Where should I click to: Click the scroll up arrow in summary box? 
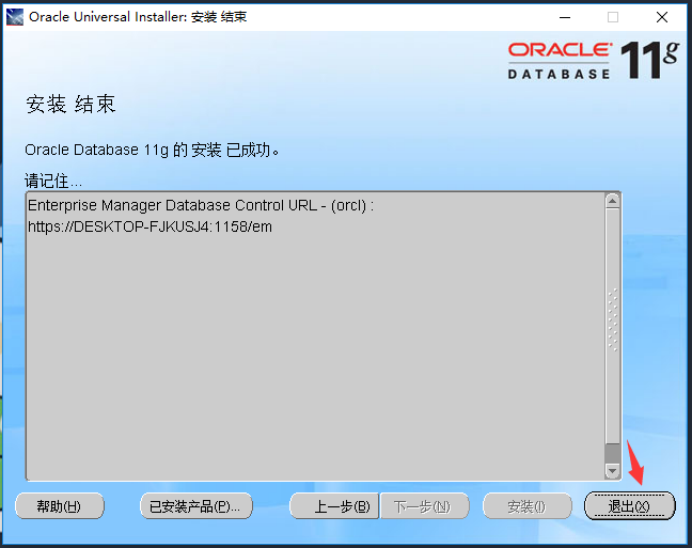pos(612,201)
